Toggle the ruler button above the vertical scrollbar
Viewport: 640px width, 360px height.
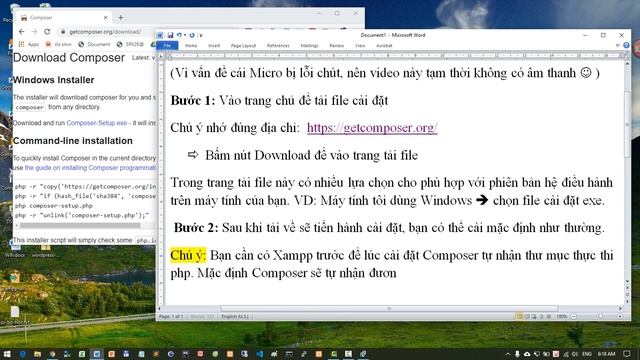coord(627,57)
